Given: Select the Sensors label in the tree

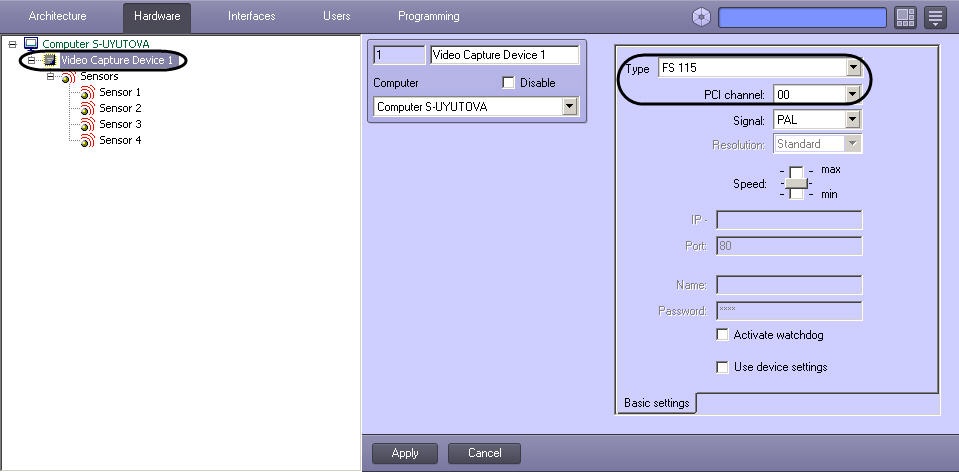Looking at the screenshot, I should click(x=99, y=76).
